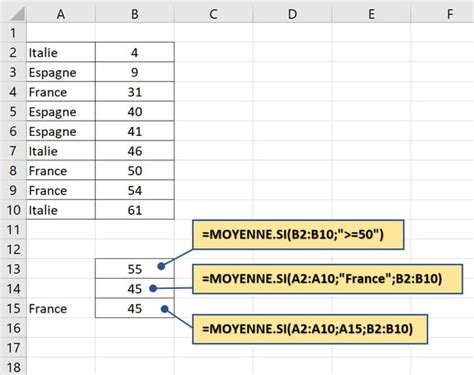The width and height of the screenshot is (474, 375).
Task: Click cell B15 showing 45
Action: (x=135, y=308)
